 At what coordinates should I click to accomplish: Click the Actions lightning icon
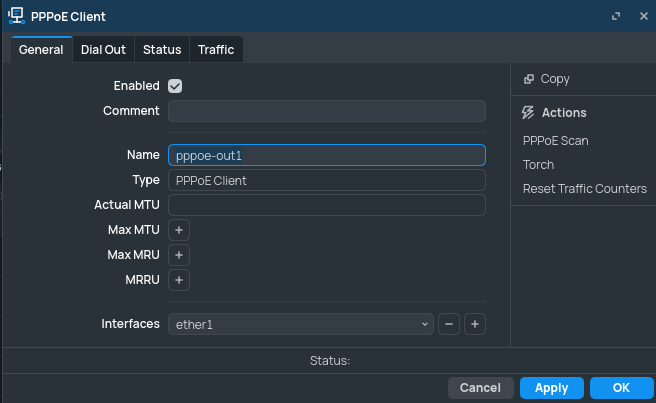coord(528,113)
